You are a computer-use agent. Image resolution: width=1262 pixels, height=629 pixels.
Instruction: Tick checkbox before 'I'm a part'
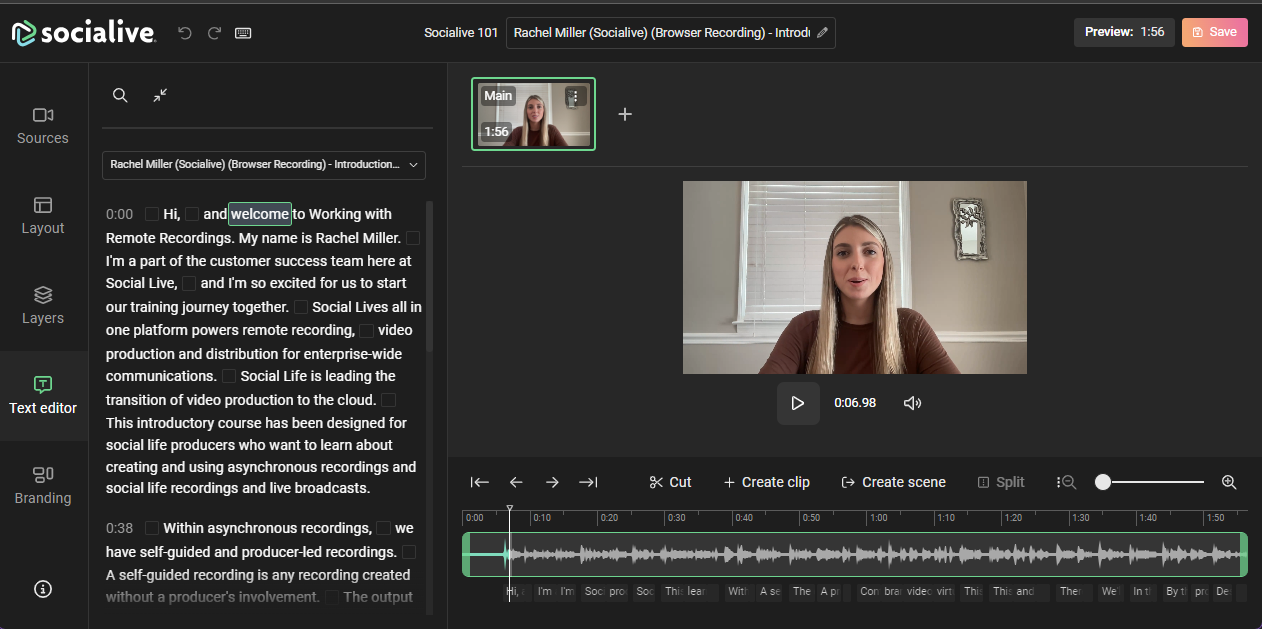click(x=413, y=238)
